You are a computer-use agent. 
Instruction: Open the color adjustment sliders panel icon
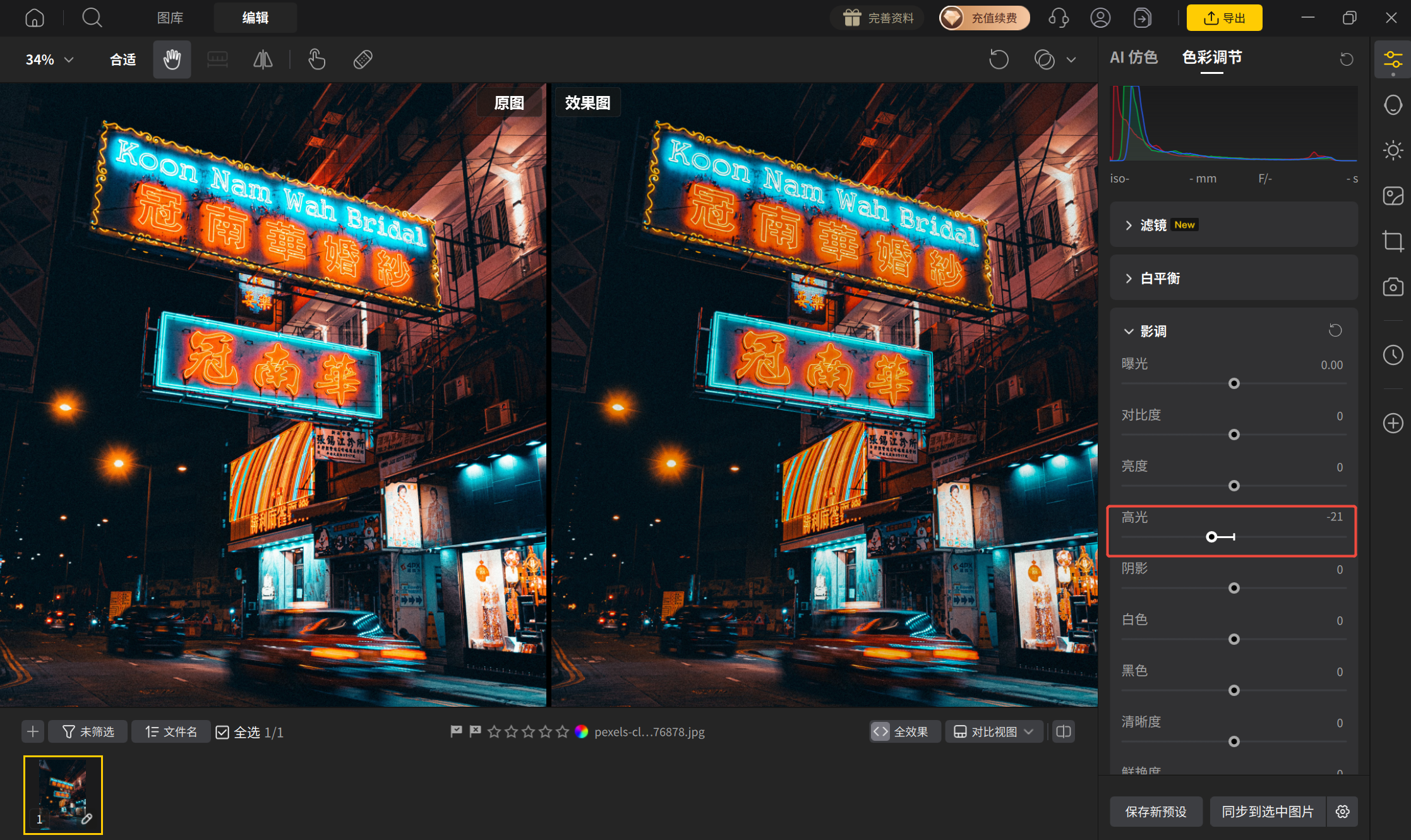1393,60
